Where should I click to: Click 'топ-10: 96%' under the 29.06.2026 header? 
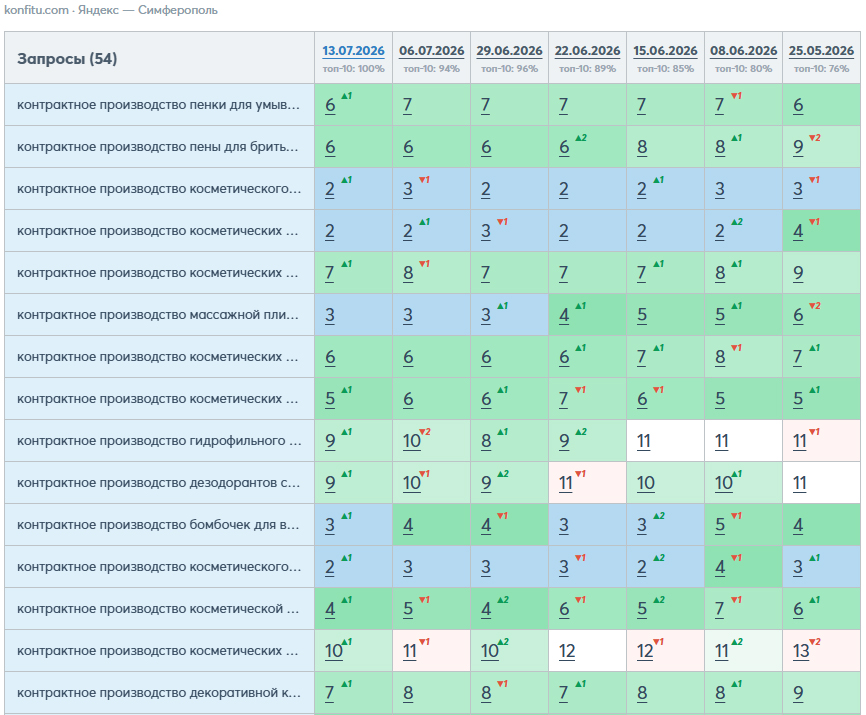[509, 68]
